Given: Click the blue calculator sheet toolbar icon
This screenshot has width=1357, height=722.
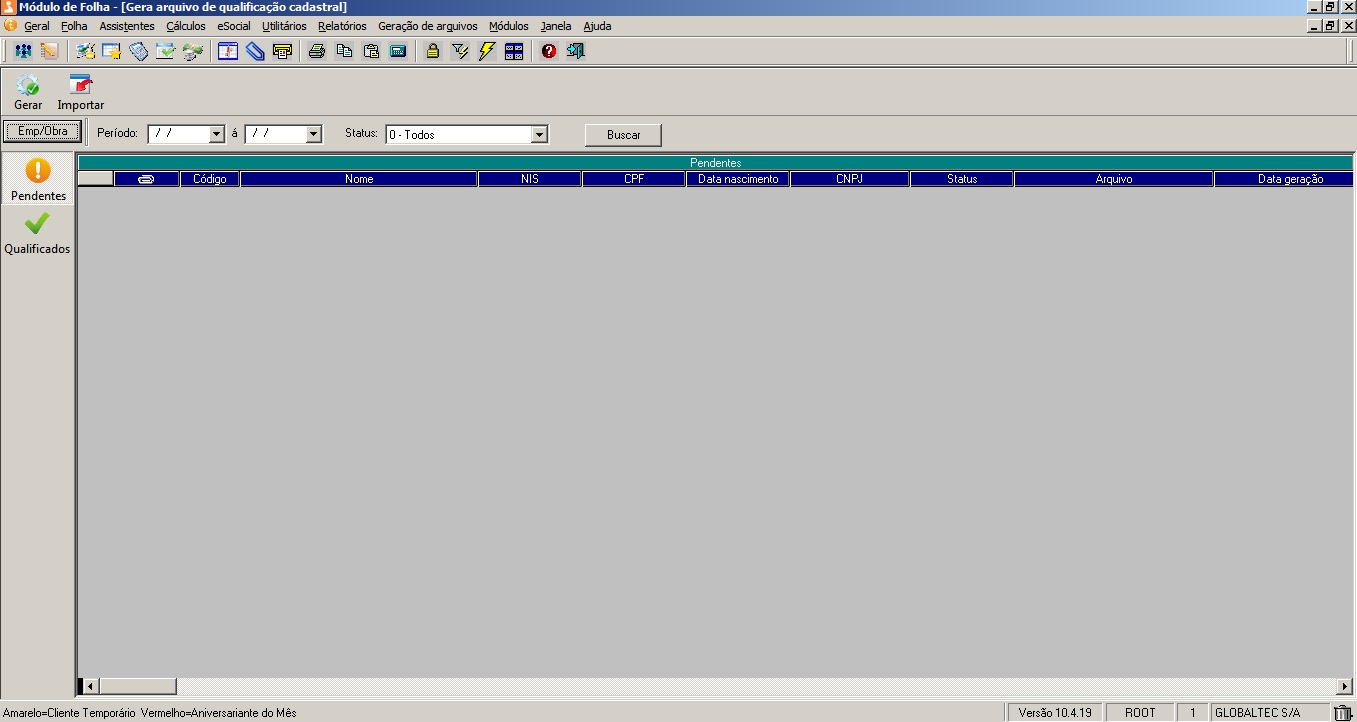Looking at the screenshot, I should [139, 51].
